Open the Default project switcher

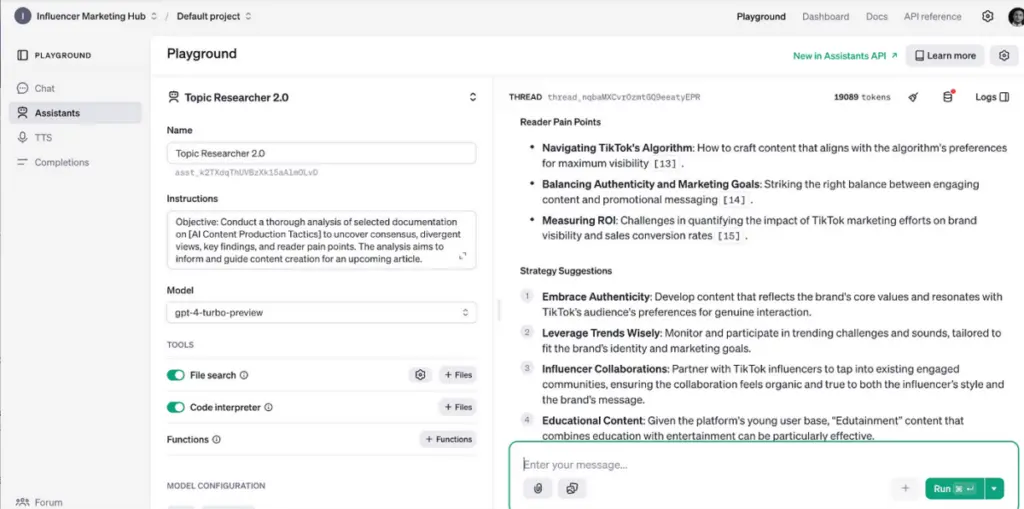click(214, 16)
